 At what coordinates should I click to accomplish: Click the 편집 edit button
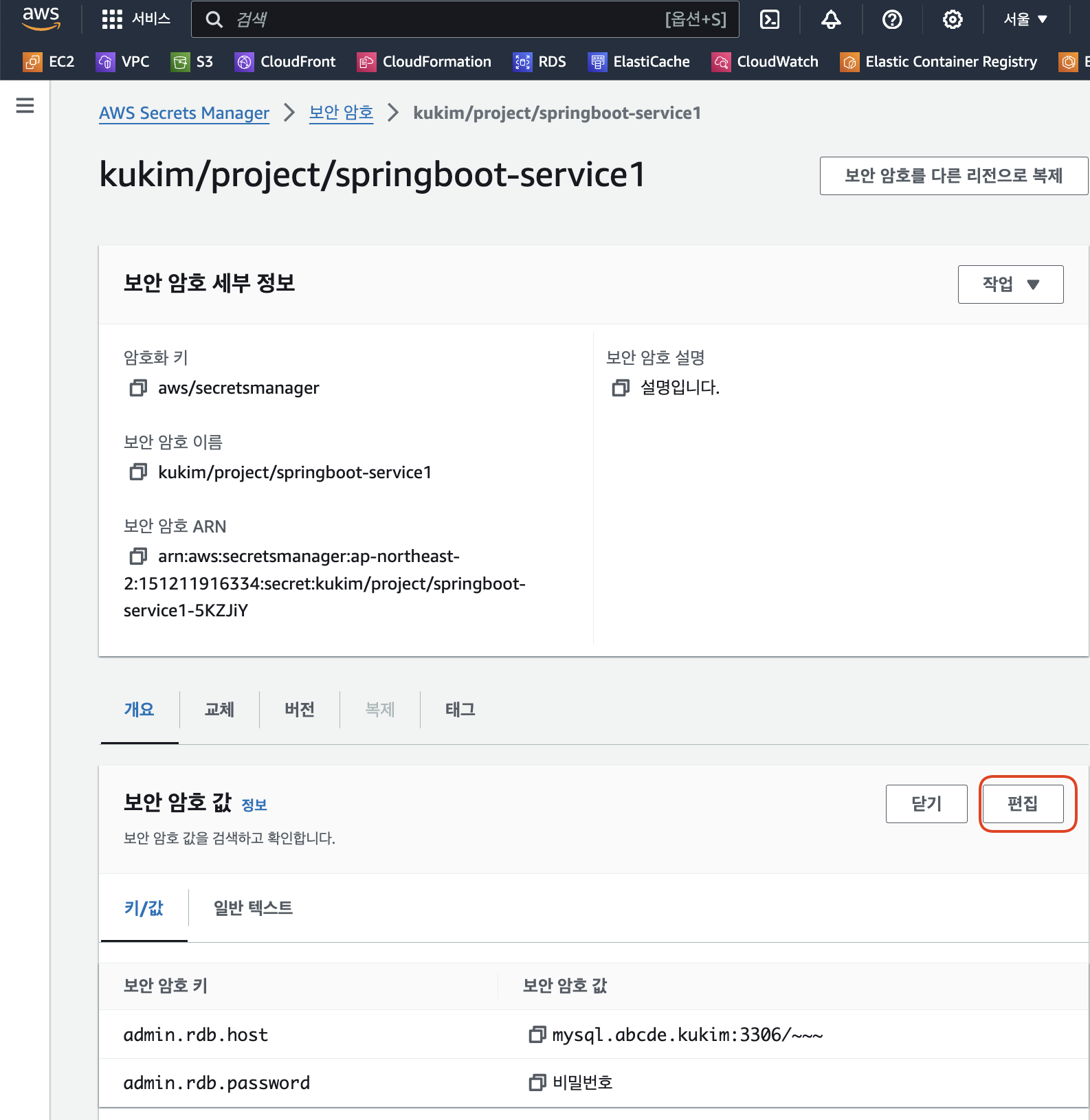point(1023,803)
